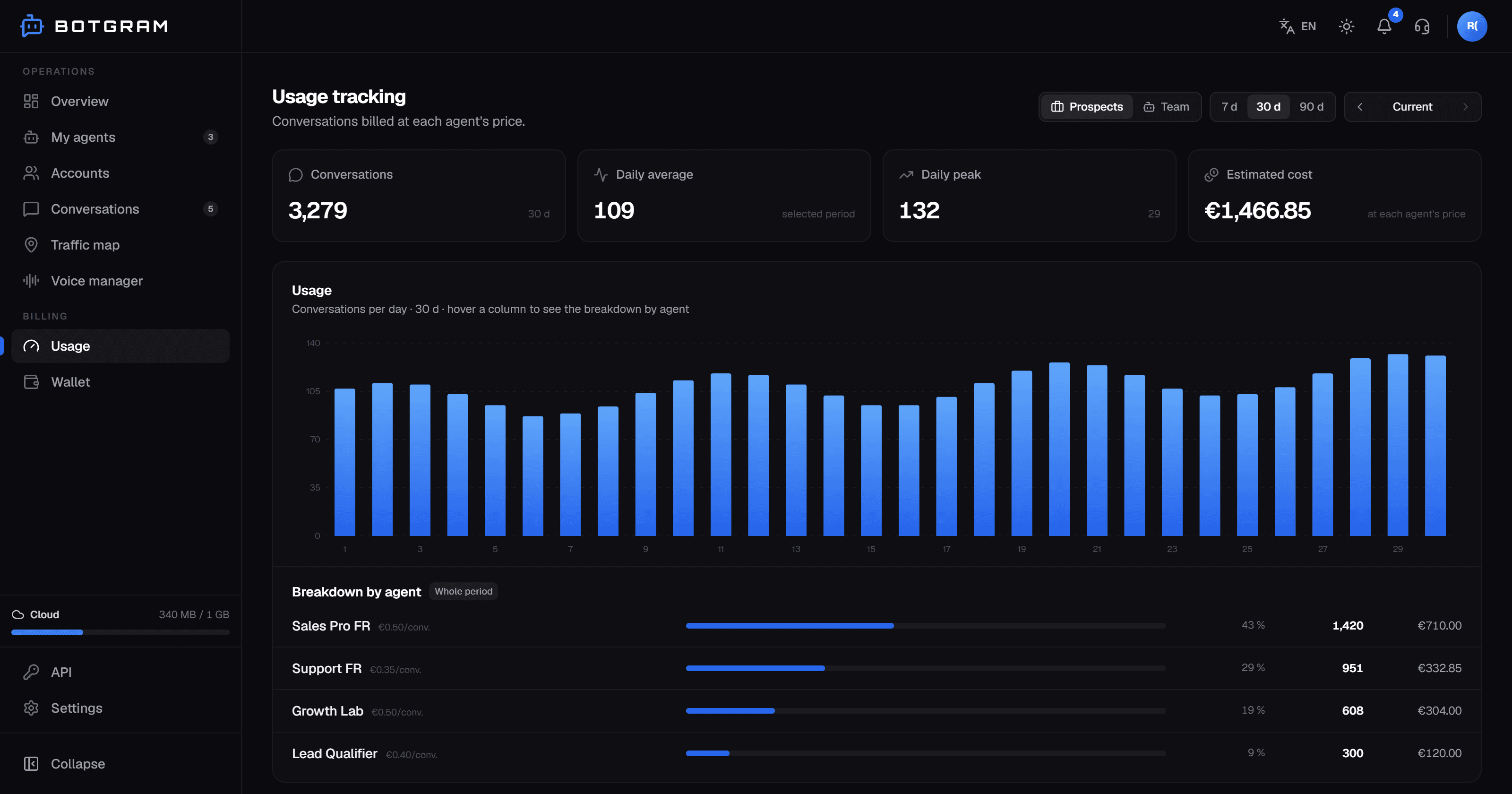1512x794 pixels.
Task: Toggle light theme with sun icon
Action: click(x=1347, y=26)
